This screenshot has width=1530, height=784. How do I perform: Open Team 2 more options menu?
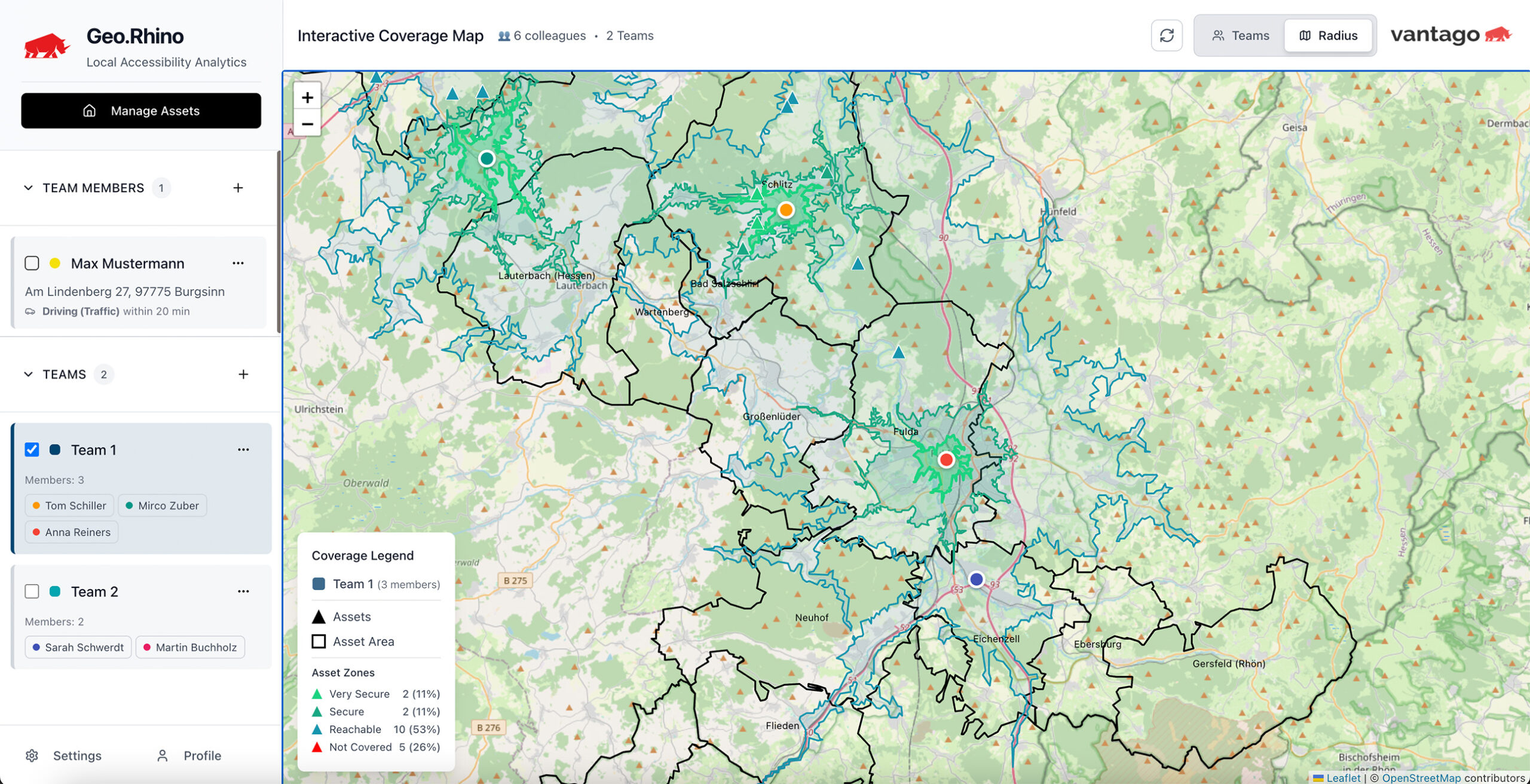(x=243, y=591)
